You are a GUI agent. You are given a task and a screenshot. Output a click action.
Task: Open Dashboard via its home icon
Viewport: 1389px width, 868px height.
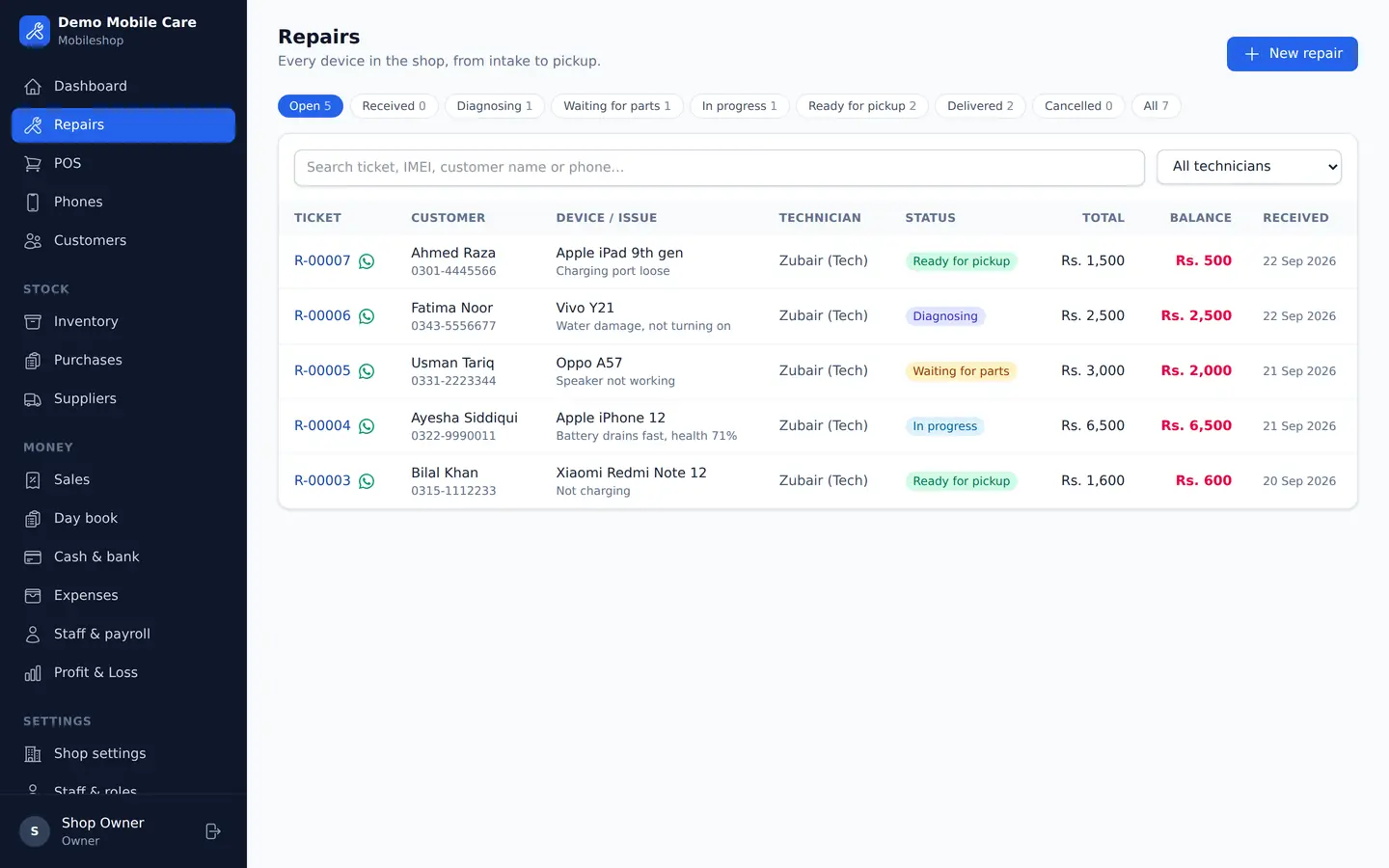coord(33,86)
